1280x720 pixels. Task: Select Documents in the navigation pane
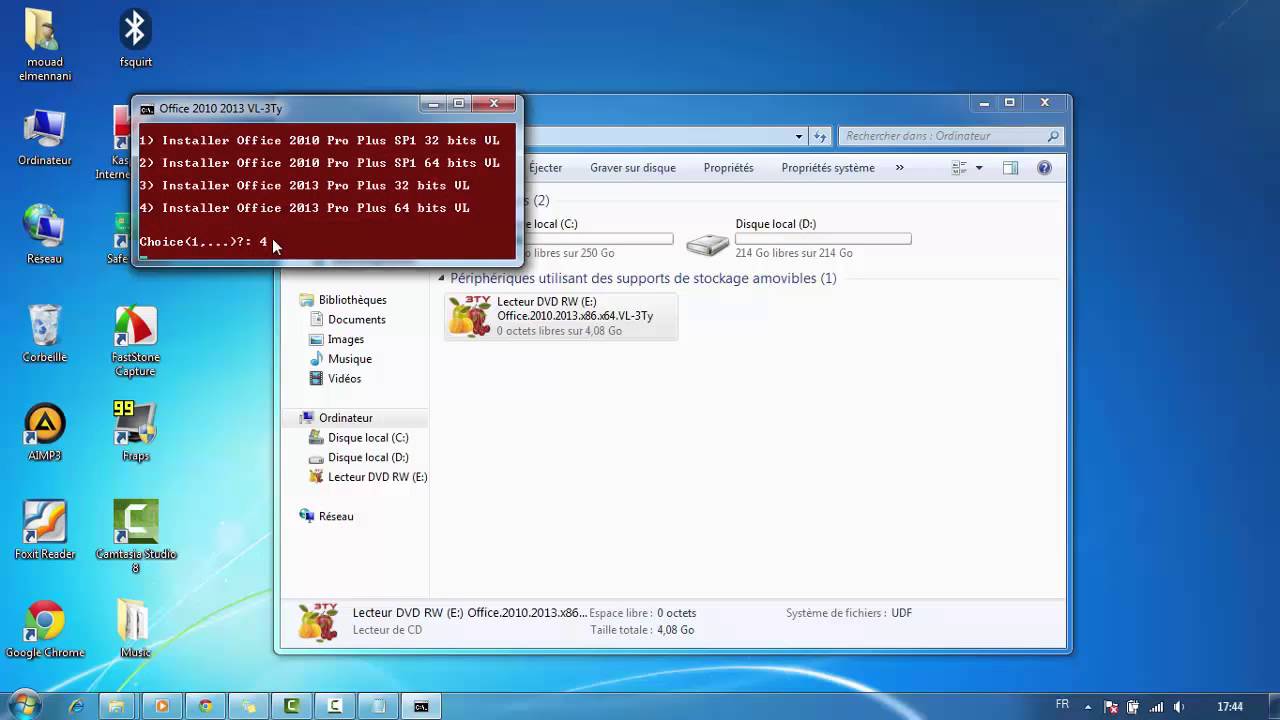coord(356,320)
